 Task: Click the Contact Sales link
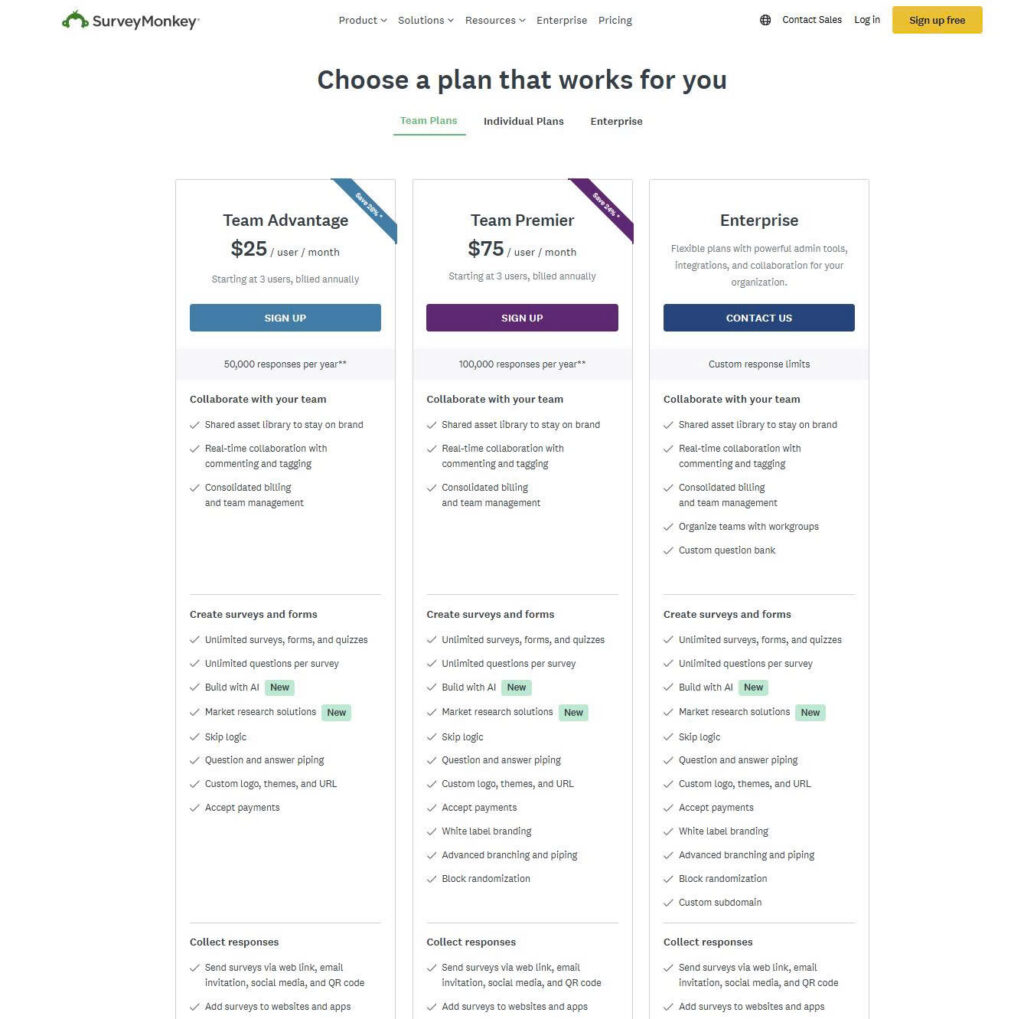click(x=811, y=19)
